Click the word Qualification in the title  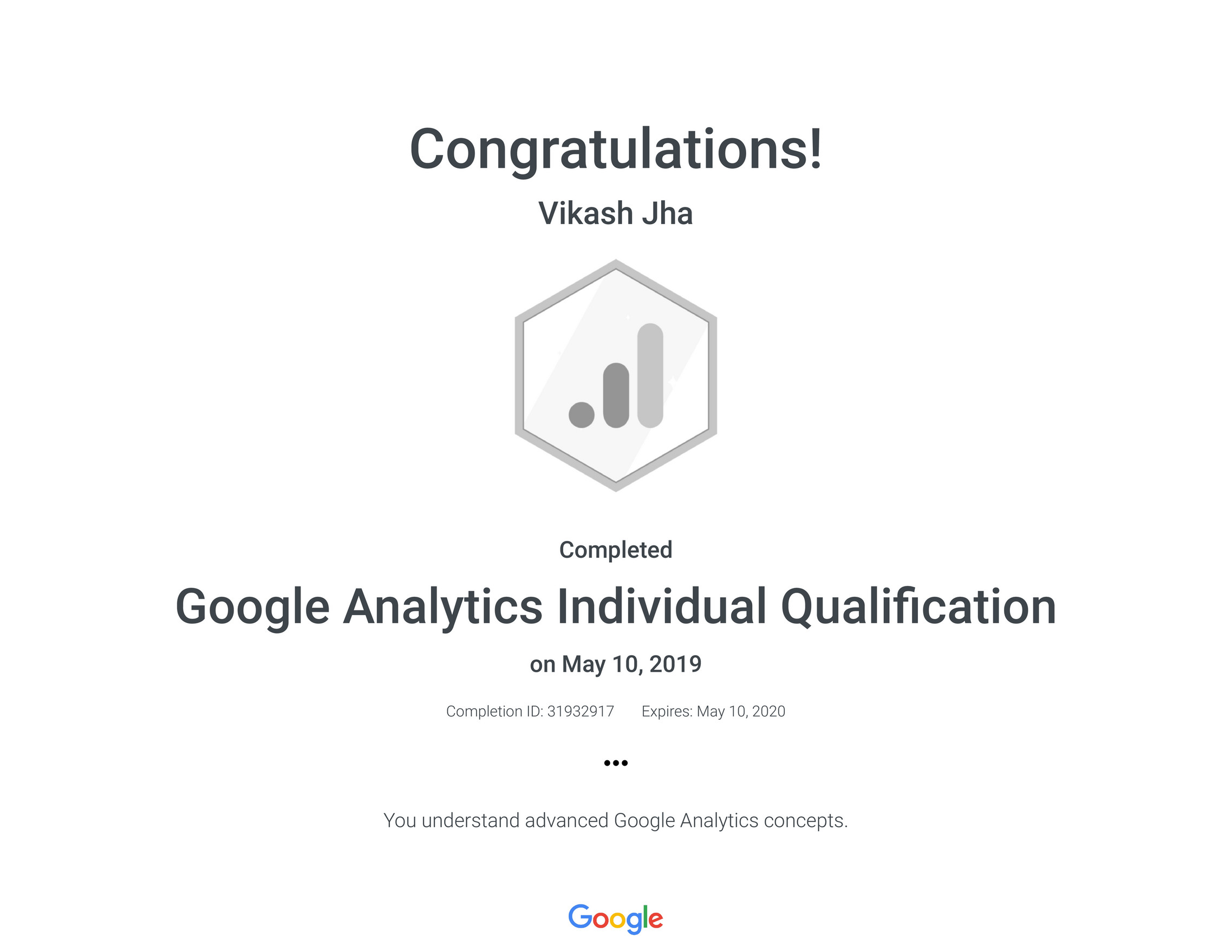point(918,607)
